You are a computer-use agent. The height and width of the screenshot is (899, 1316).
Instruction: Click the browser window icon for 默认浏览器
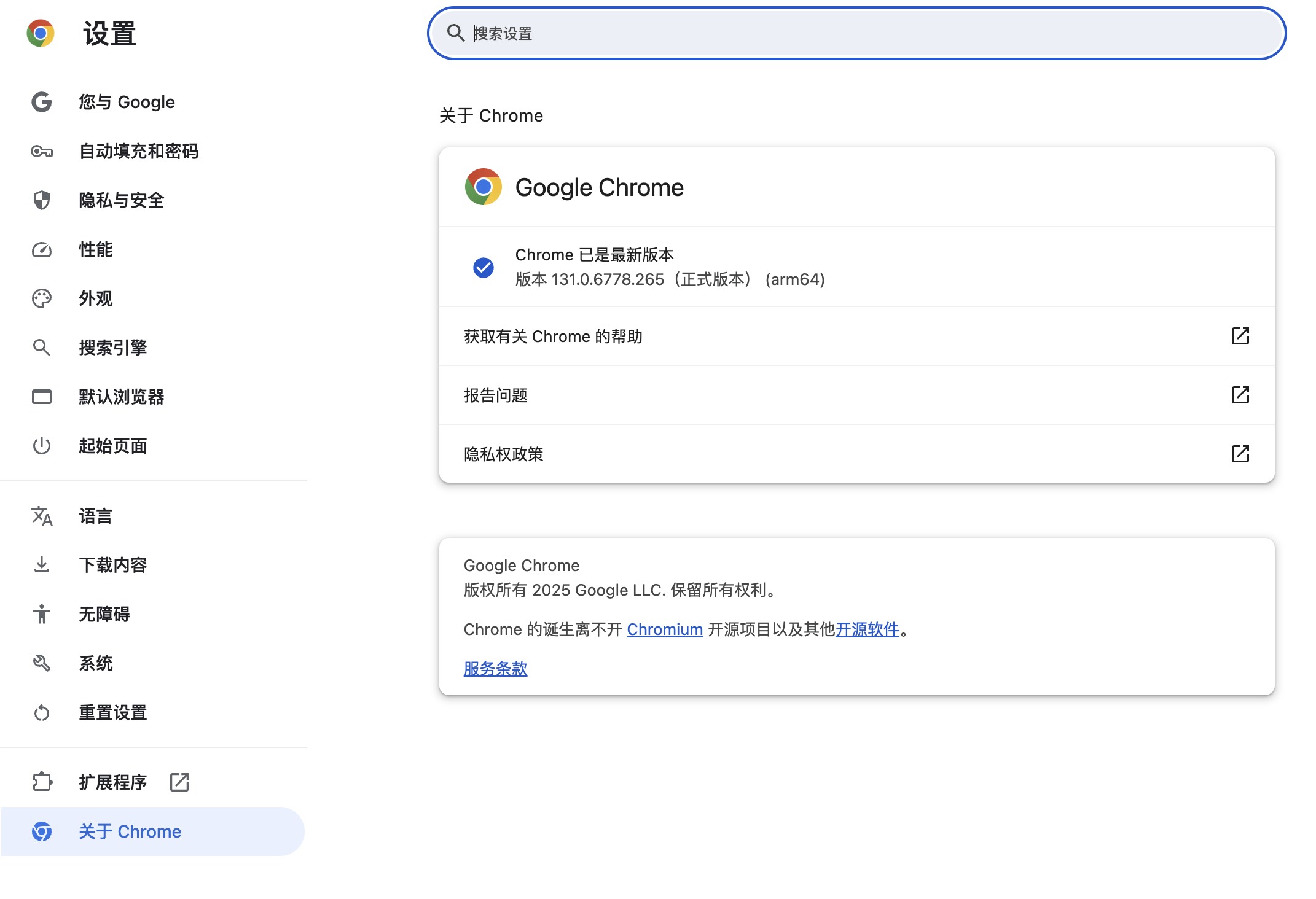pos(42,397)
